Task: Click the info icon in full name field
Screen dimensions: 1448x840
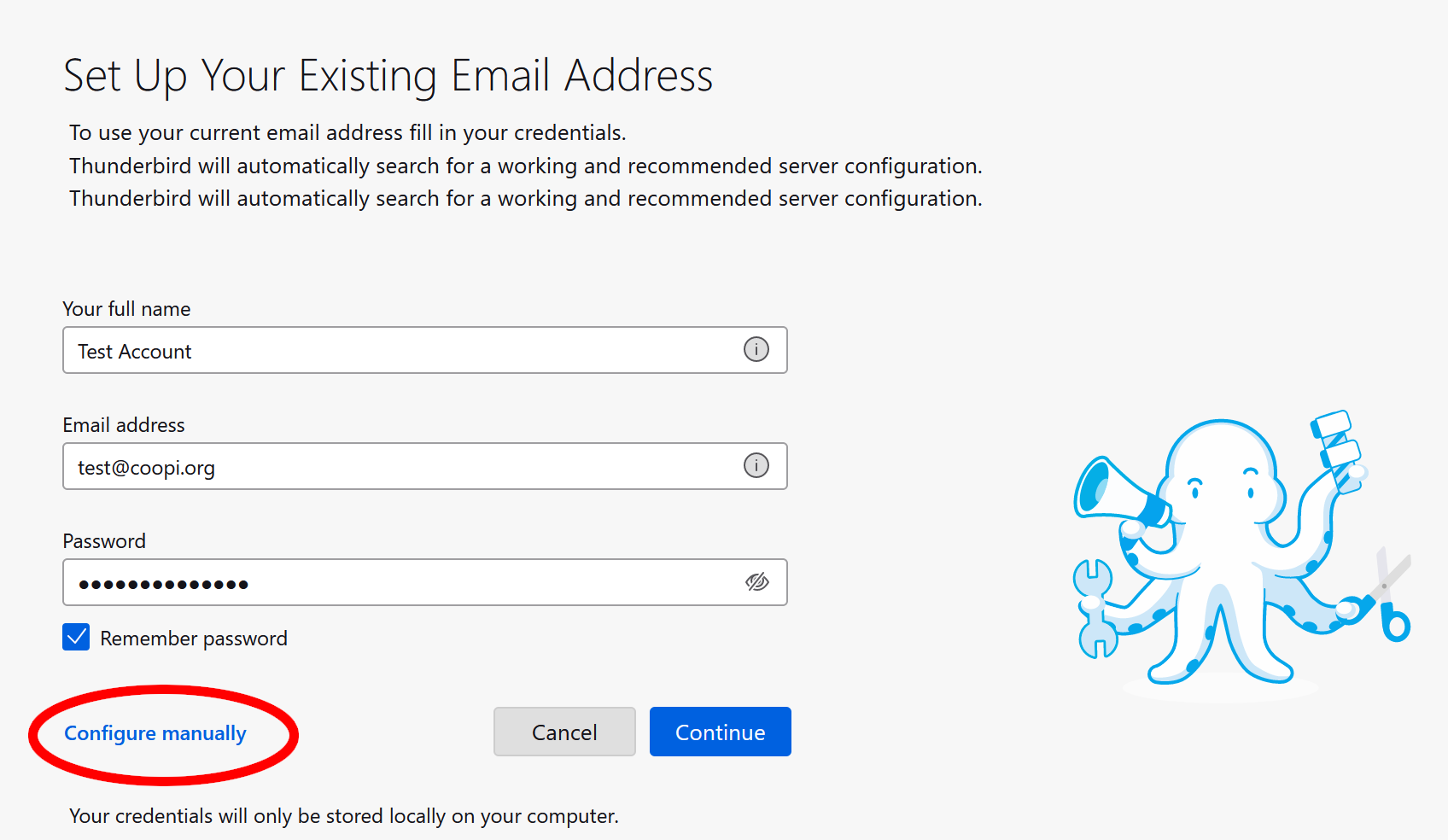Action: tap(756, 350)
